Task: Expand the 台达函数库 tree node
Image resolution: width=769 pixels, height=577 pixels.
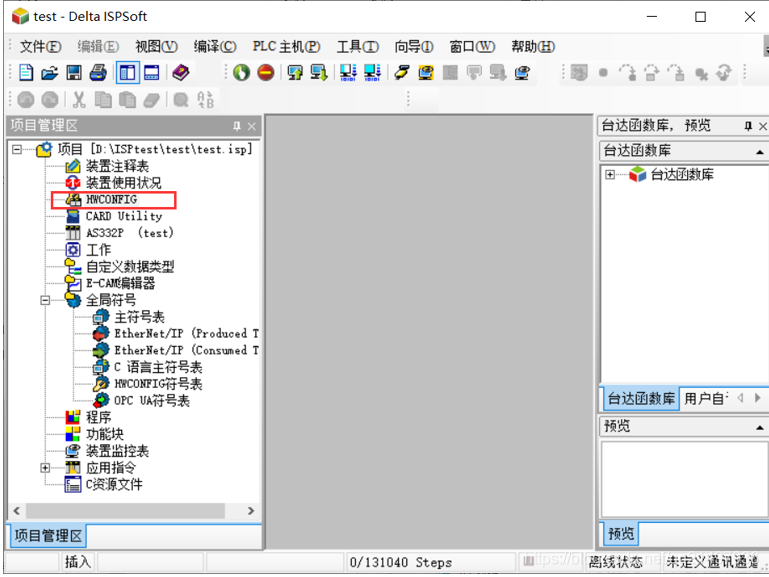Action: tap(610, 175)
